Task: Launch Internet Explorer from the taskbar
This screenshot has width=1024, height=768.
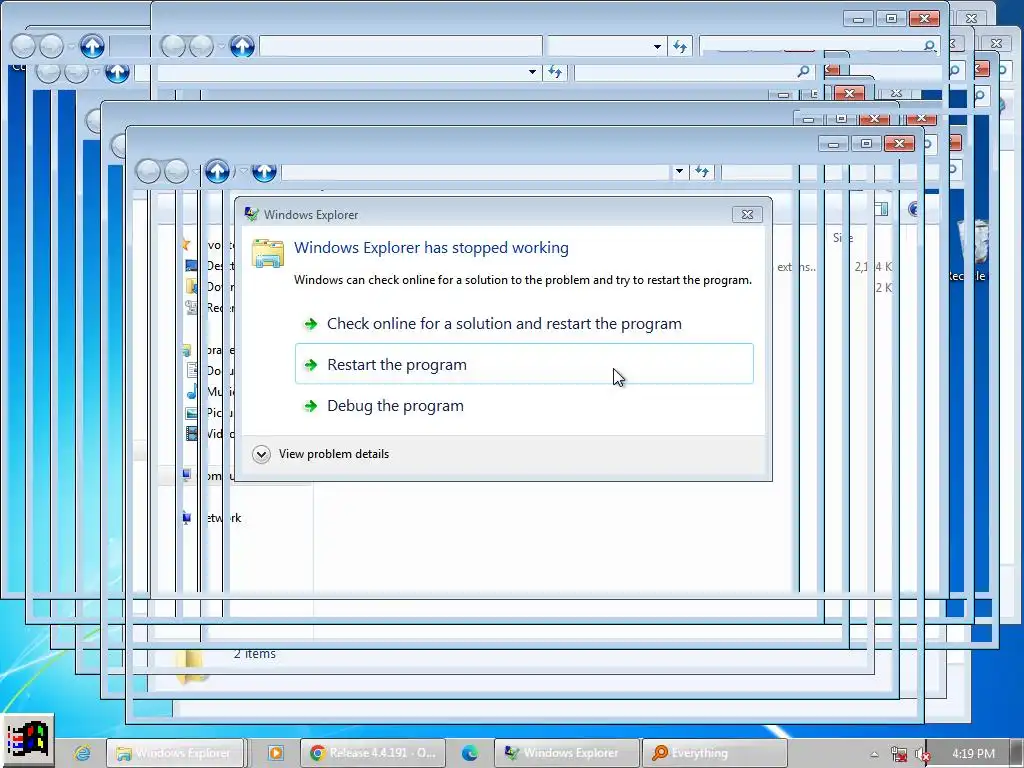Action: coord(82,753)
